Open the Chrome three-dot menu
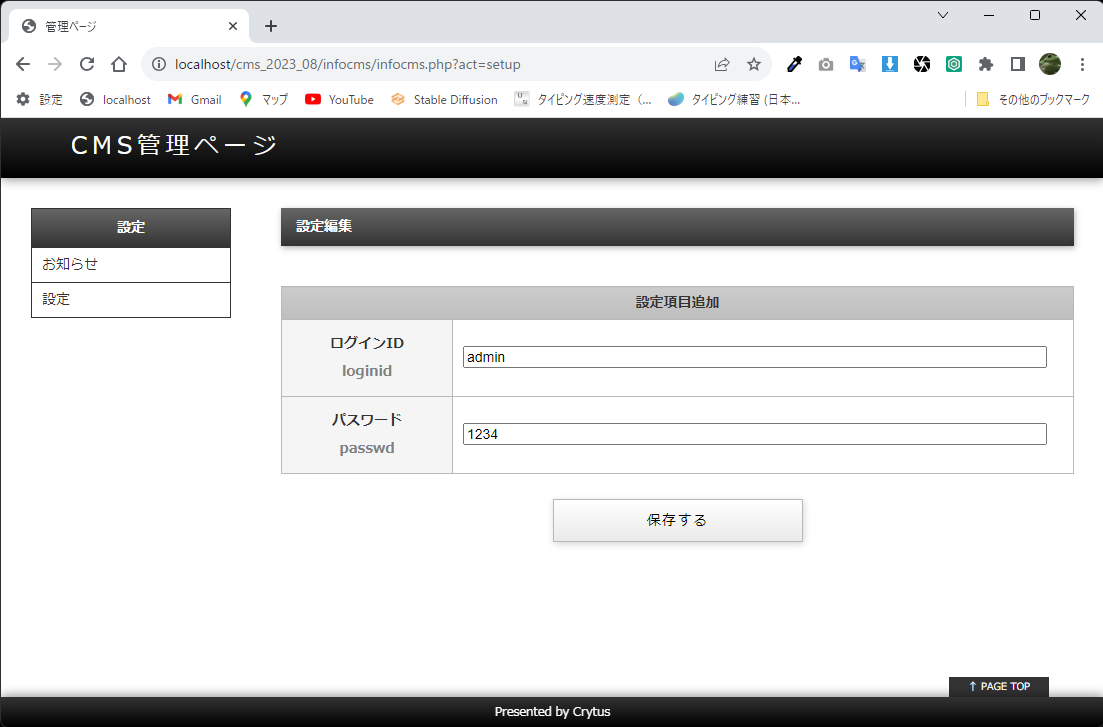This screenshot has height=727, width=1103. 1083,63
